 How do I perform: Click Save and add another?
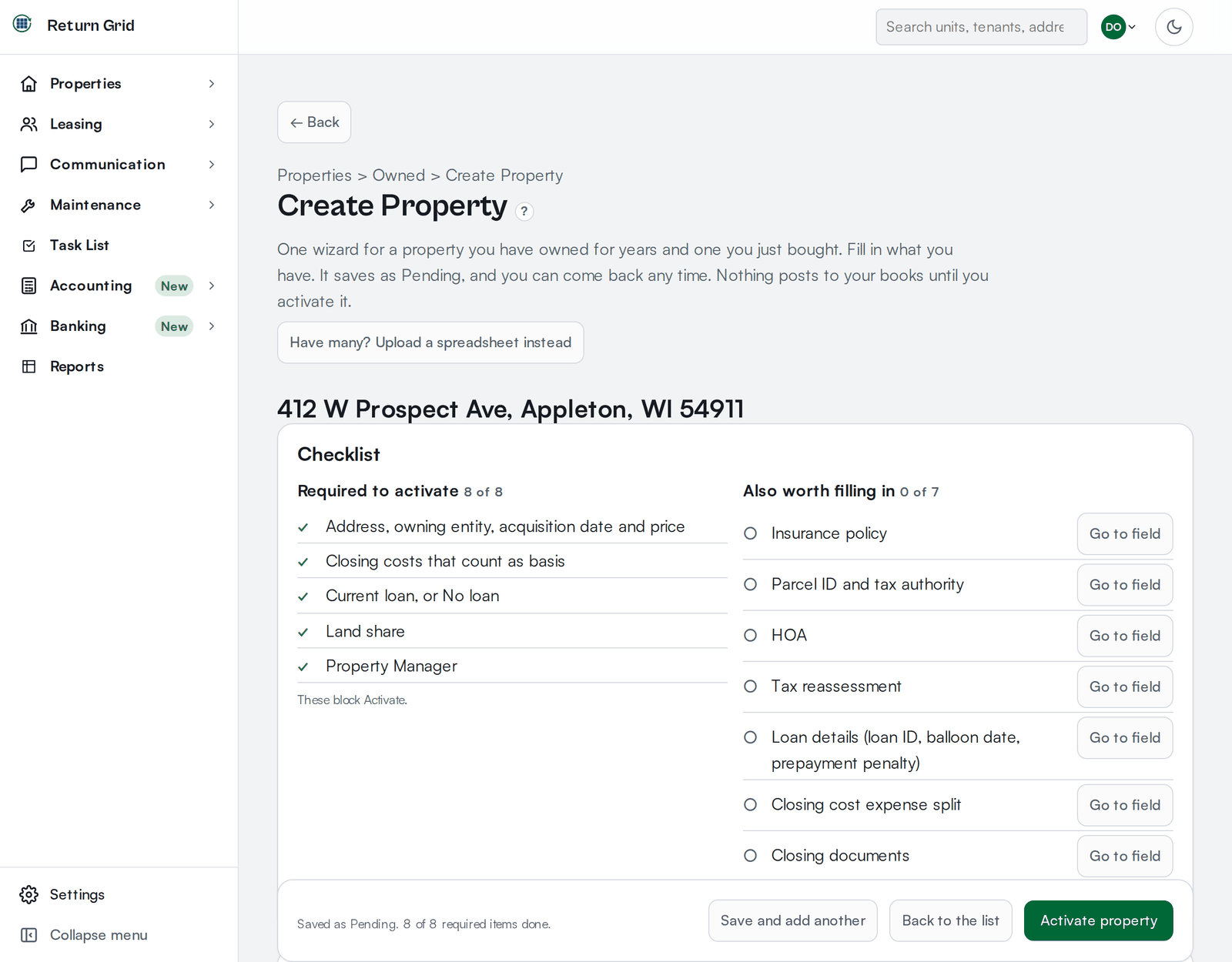pyautogui.click(x=793, y=920)
